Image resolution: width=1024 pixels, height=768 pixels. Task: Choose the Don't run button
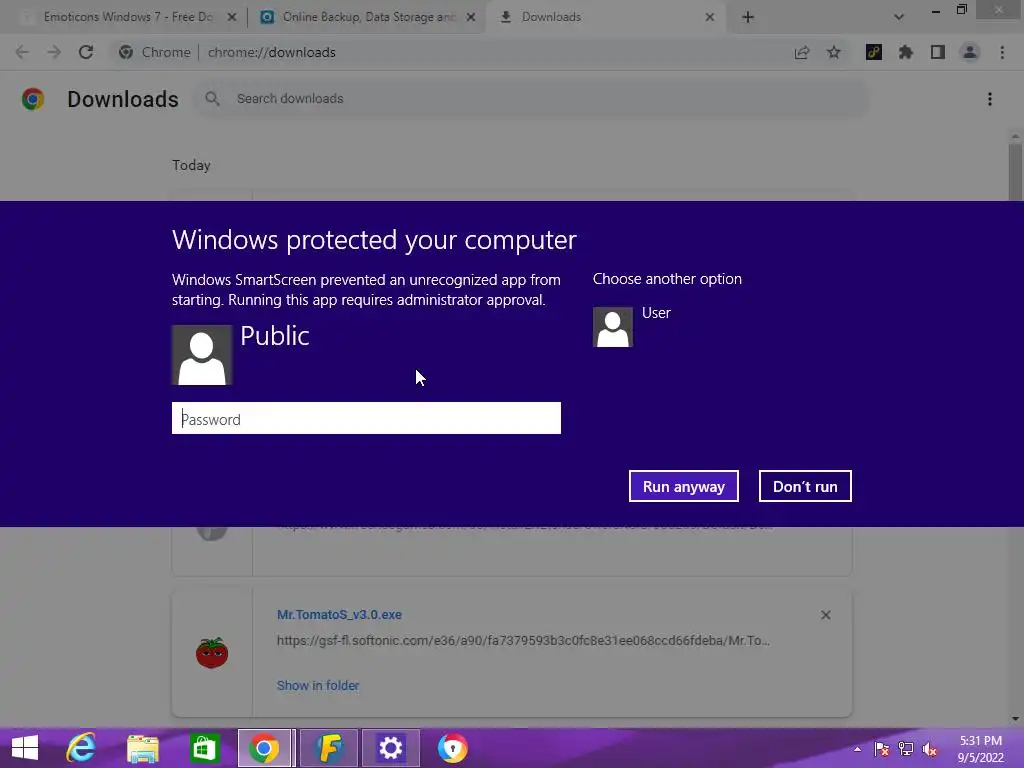pyautogui.click(x=805, y=487)
